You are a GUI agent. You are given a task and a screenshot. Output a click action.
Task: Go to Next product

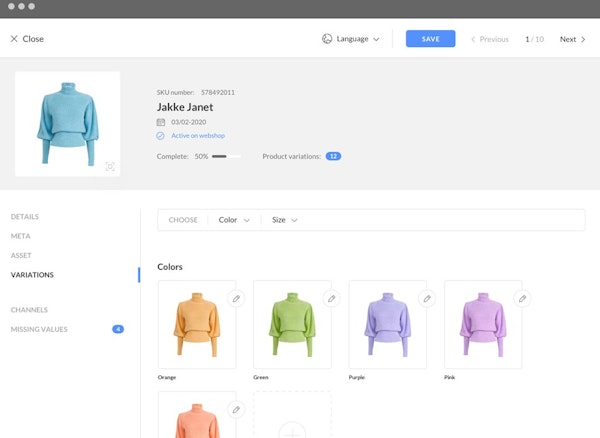tap(572, 39)
